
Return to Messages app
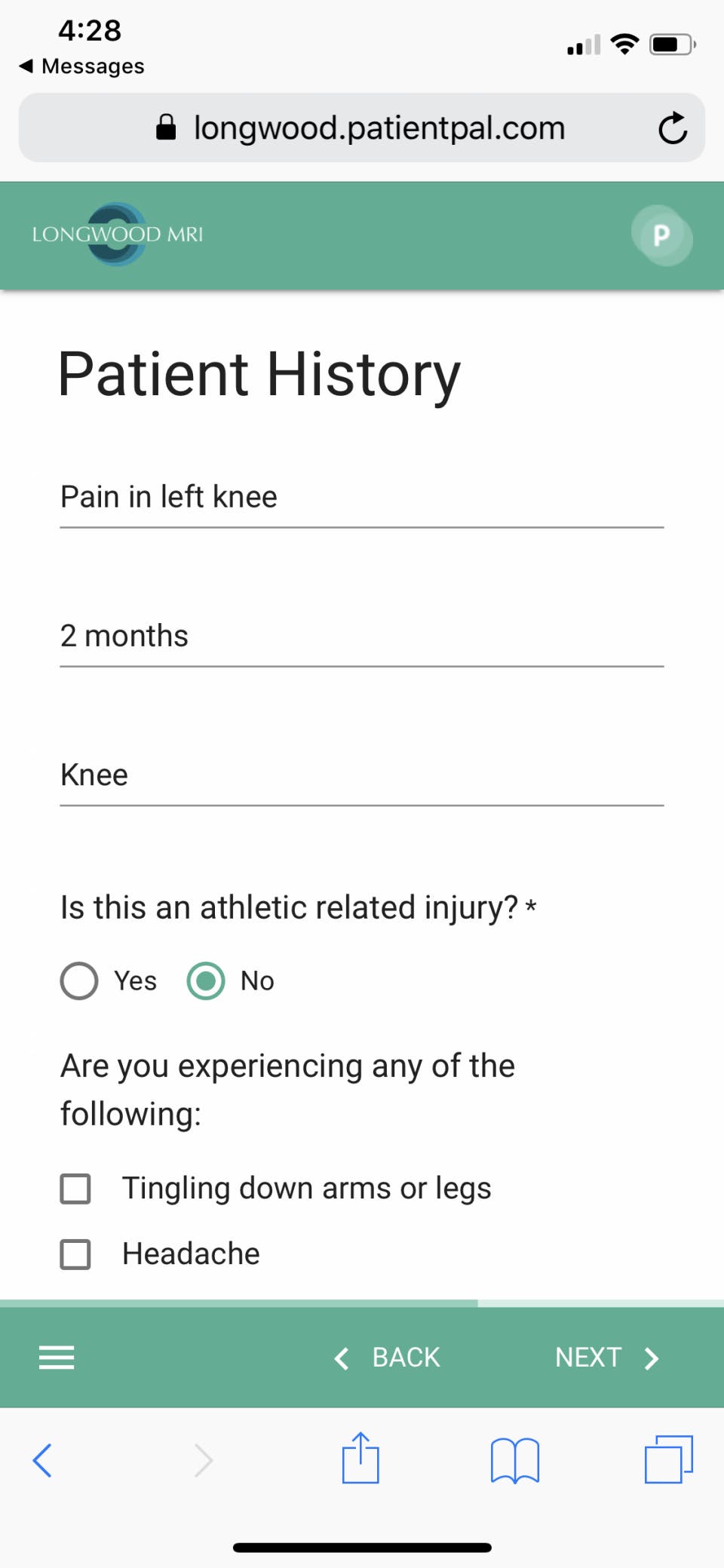[81, 66]
